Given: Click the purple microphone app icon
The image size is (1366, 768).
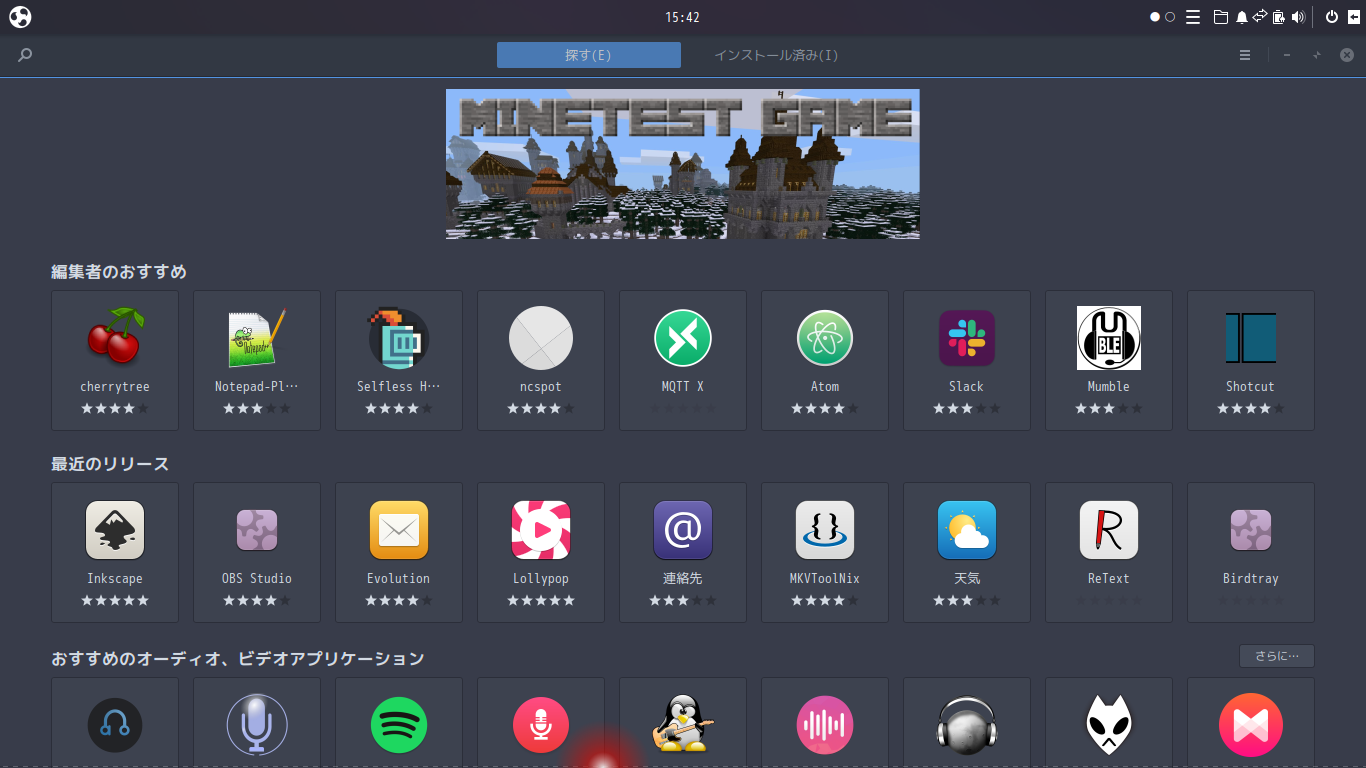Looking at the screenshot, I should (257, 725).
